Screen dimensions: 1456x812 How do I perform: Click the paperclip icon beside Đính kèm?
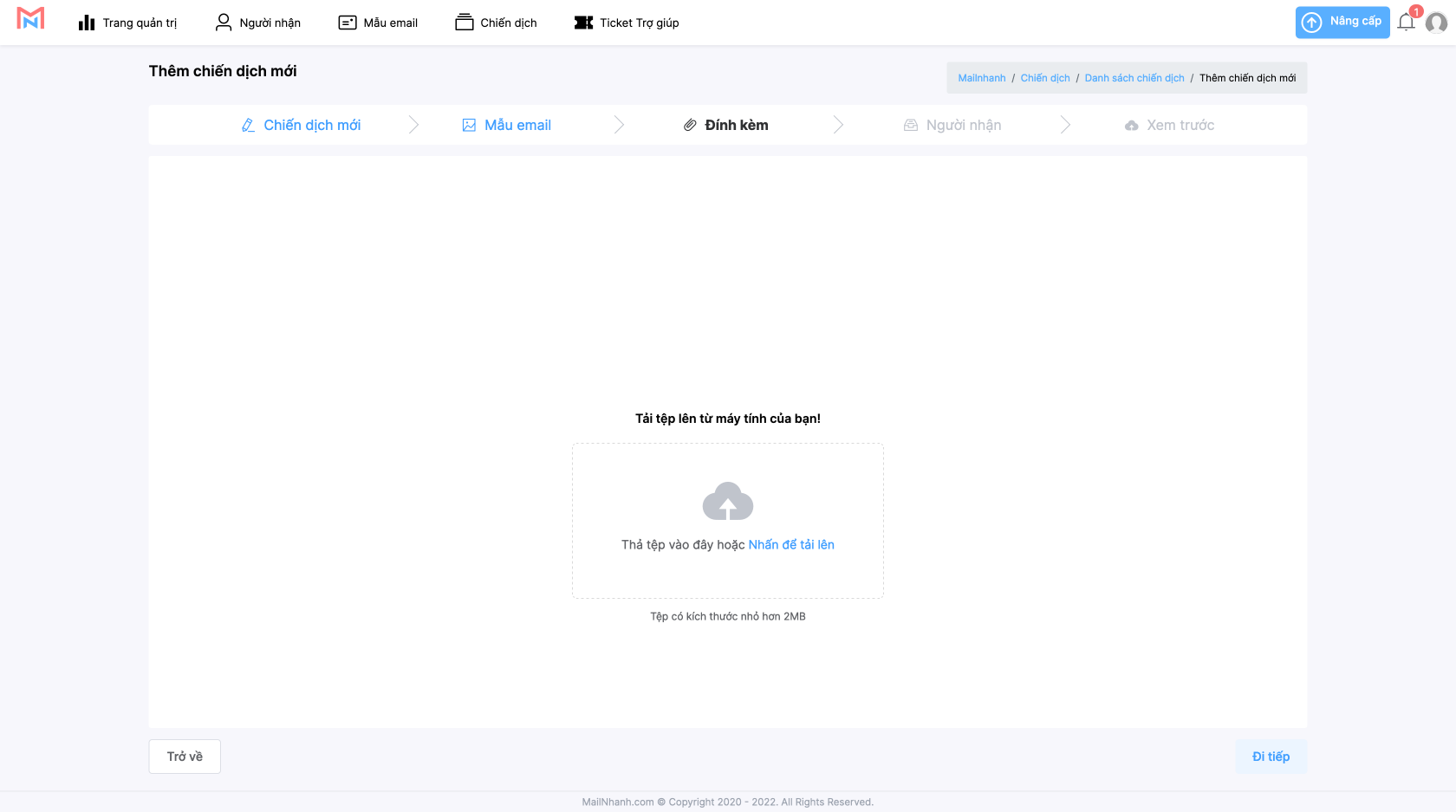pyautogui.click(x=690, y=126)
